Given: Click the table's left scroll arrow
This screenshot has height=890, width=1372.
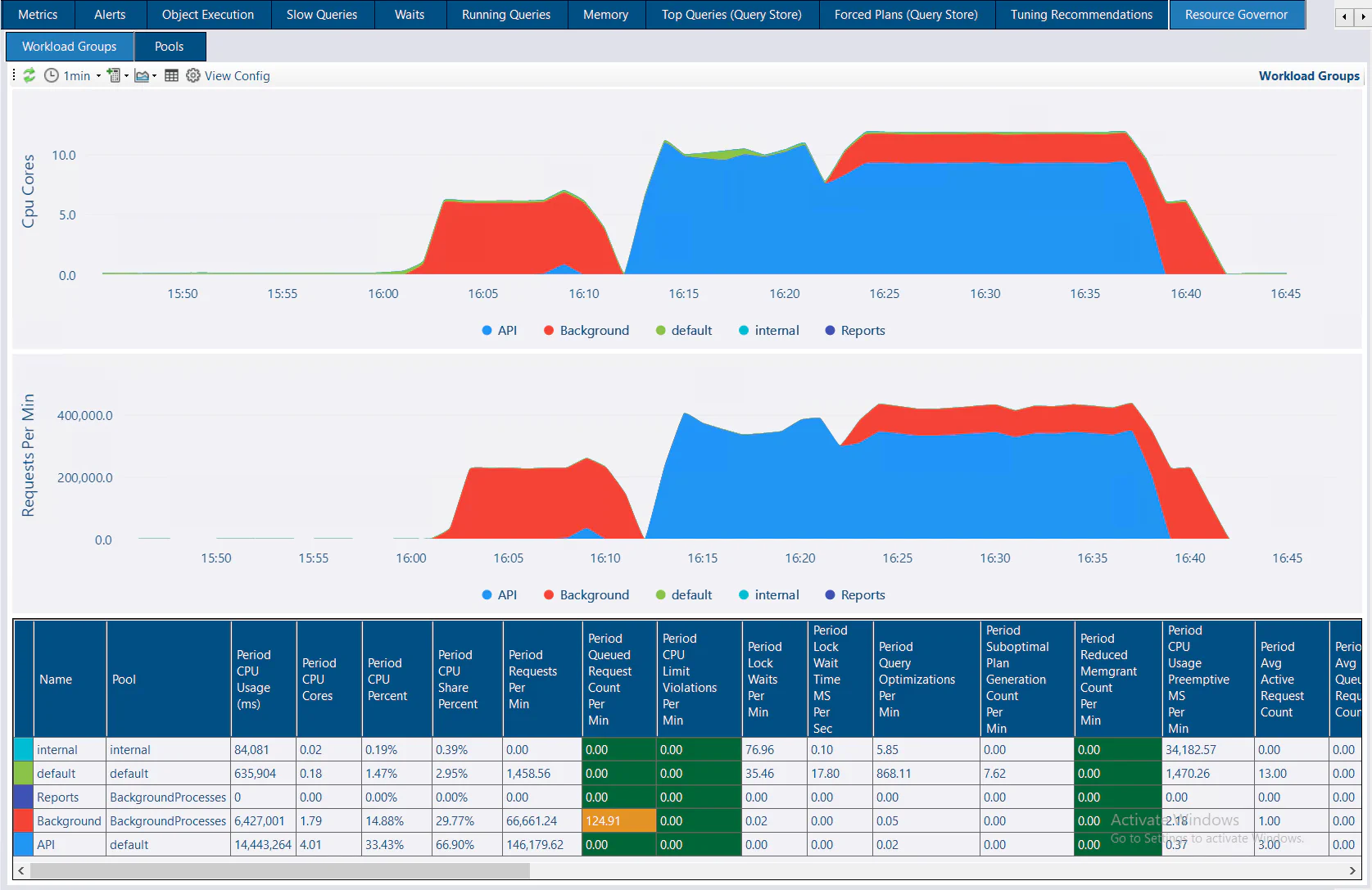Looking at the screenshot, I should tap(21, 870).
